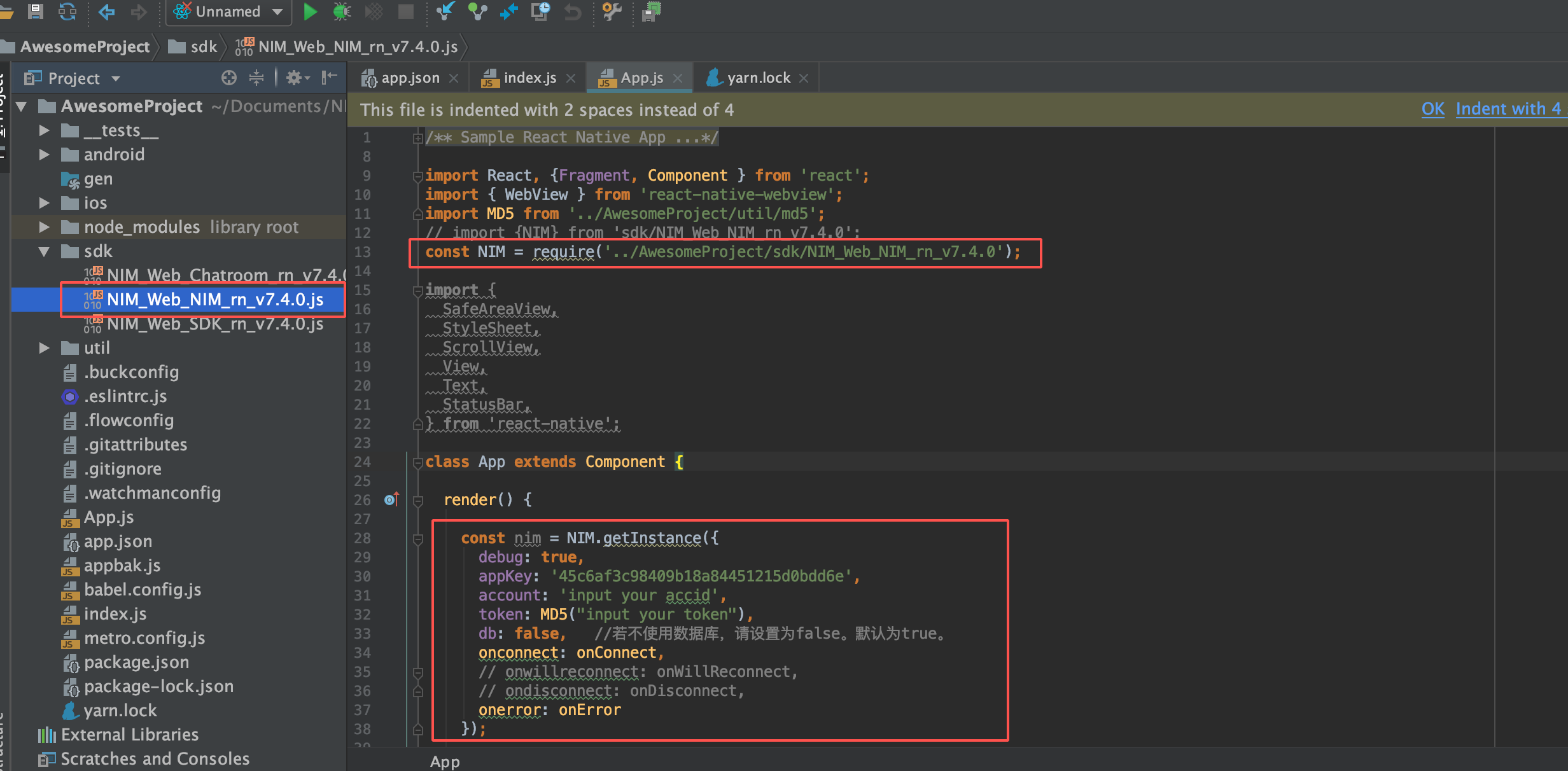Viewport: 1568px width, 771px height.
Task: Expand the ios folder
Action: click(44, 203)
